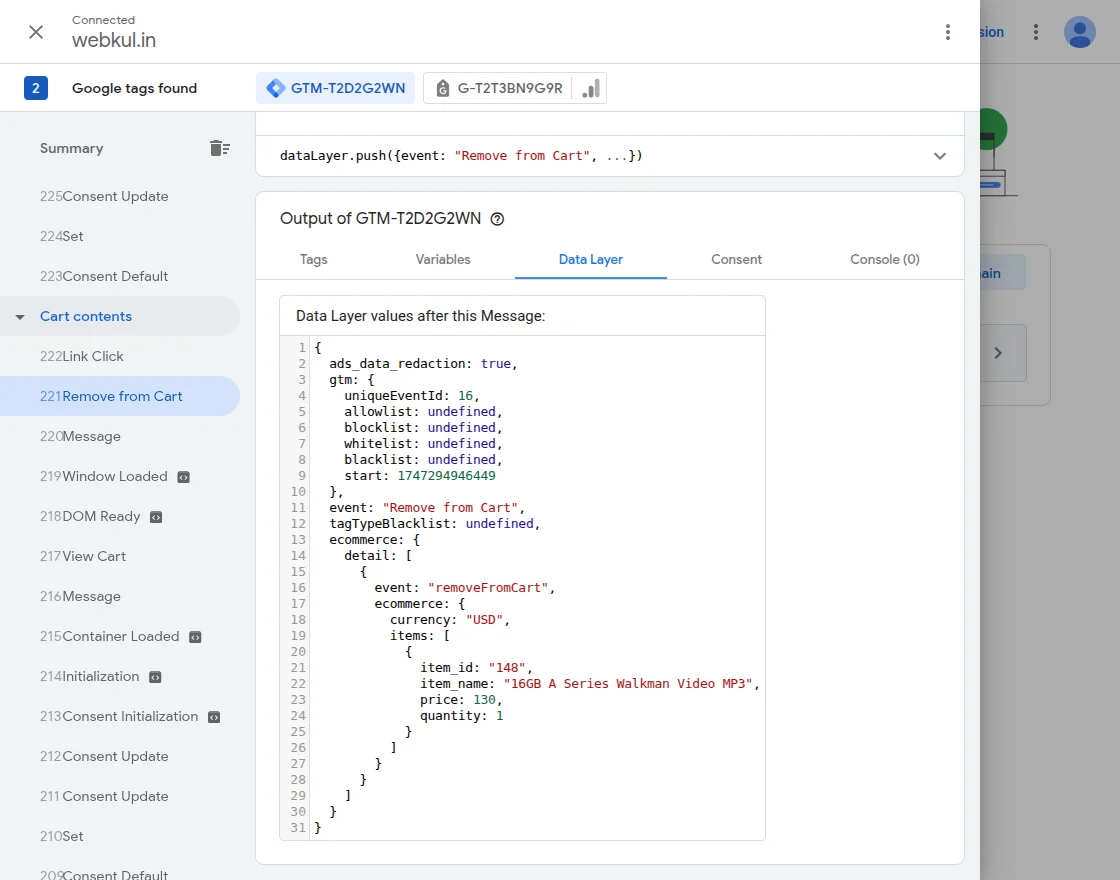The height and width of the screenshot is (880, 1120).
Task: Click the user account avatar
Action: [x=1079, y=32]
